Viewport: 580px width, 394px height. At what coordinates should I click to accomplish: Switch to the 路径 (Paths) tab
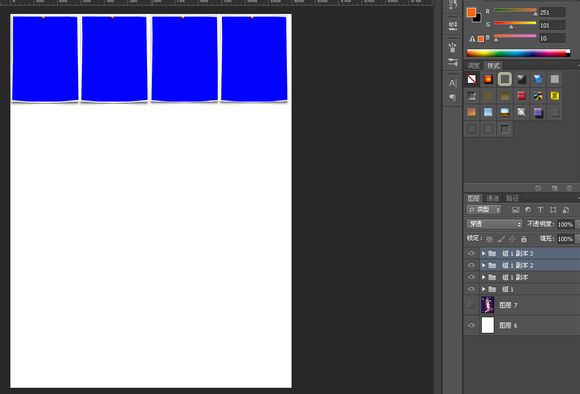tap(512, 198)
